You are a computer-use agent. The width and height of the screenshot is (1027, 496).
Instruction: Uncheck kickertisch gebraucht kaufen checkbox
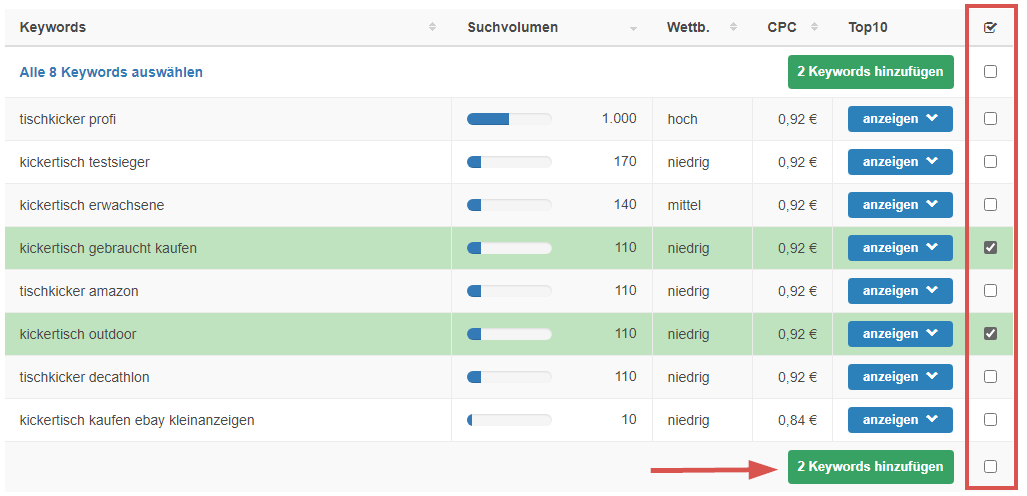(990, 248)
